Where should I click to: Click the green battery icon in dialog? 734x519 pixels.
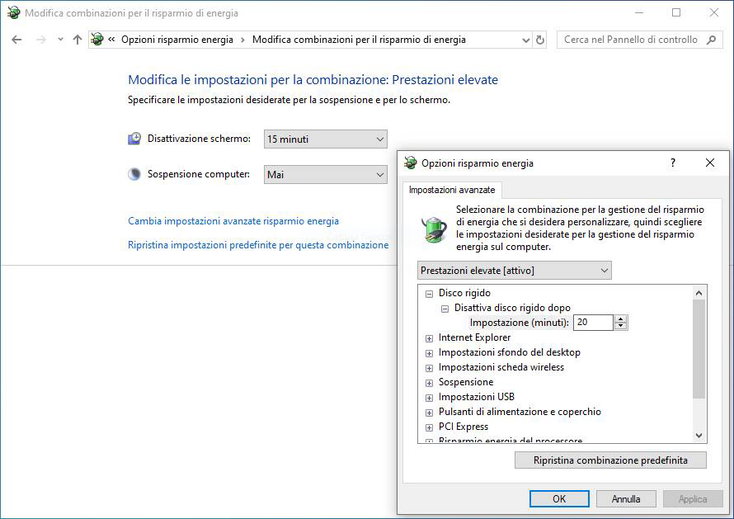(x=433, y=229)
